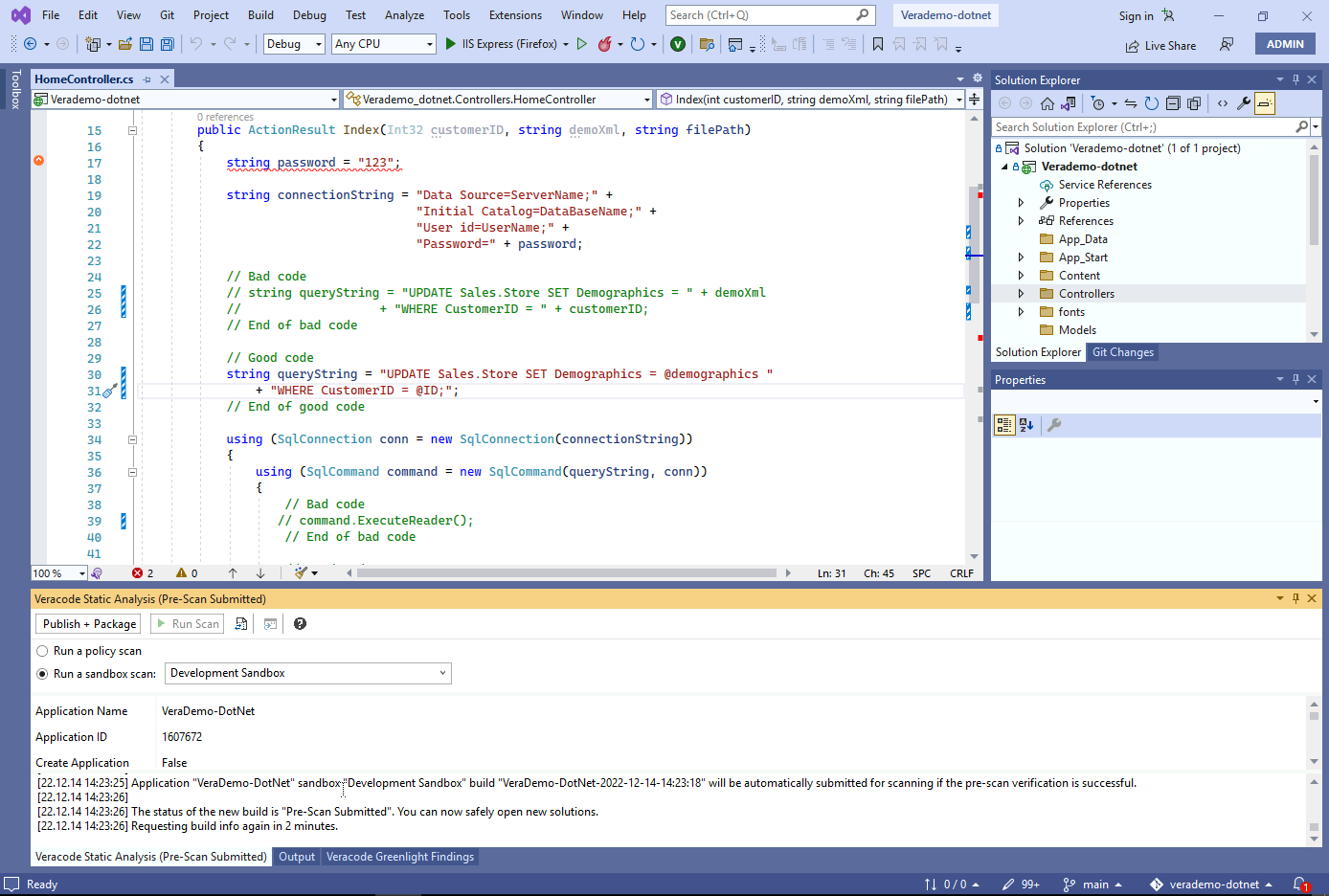Screen dimensions: 1329x896
Task: Open the Any CPU platform dropdown
Action: [383, 44]
